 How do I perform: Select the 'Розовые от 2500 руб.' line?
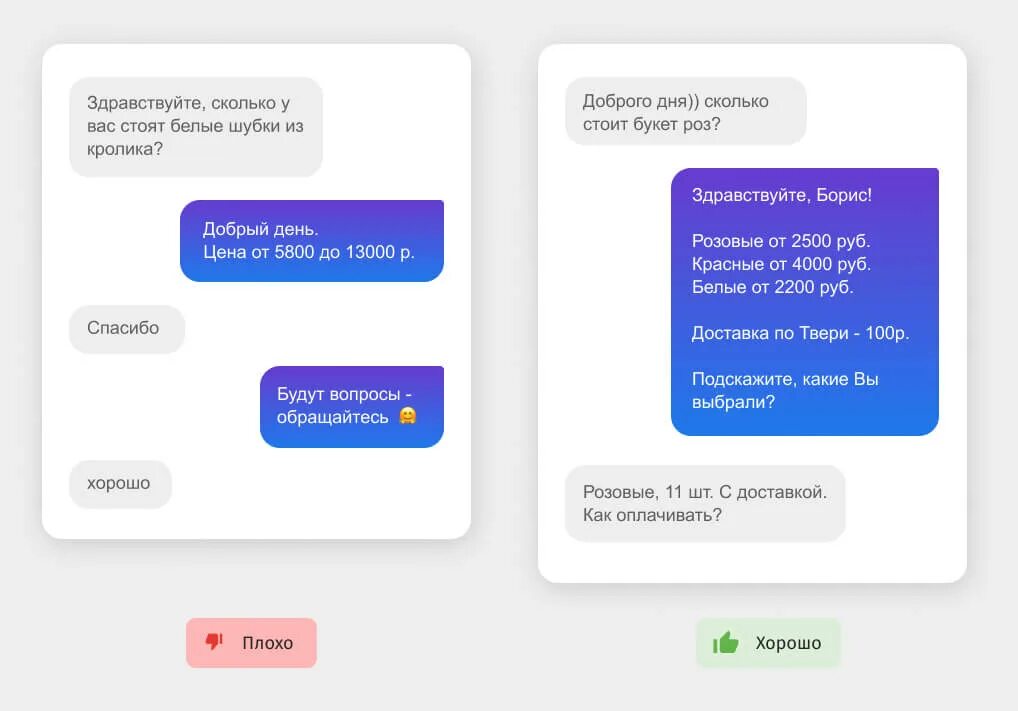[781, 241]
